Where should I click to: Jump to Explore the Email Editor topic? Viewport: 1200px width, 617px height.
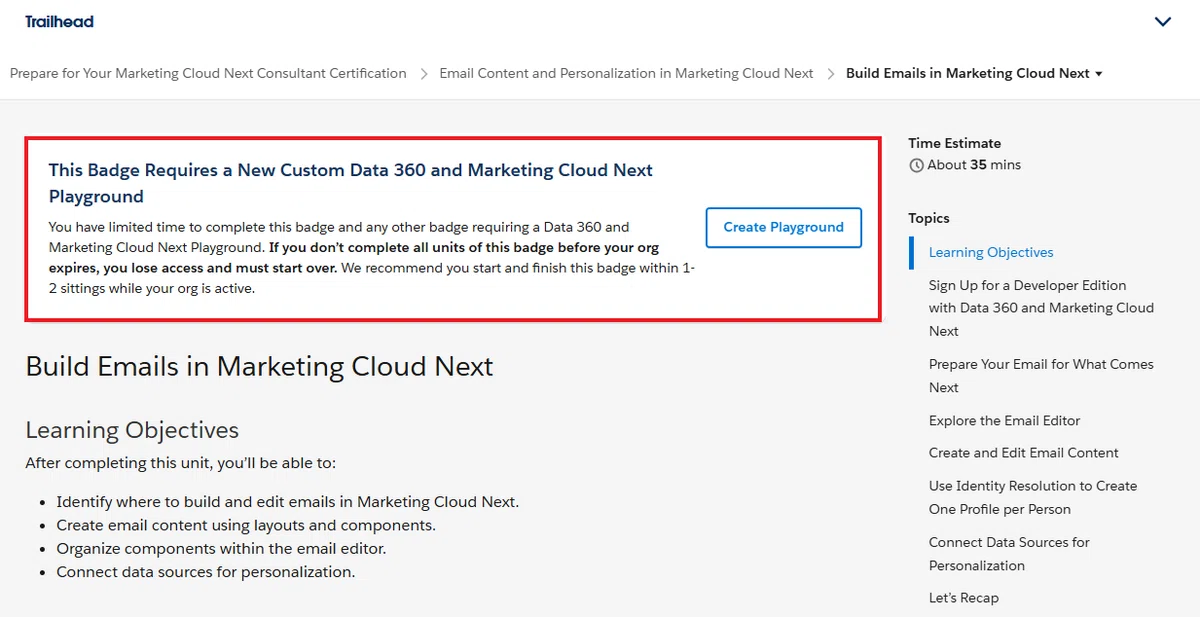tap(1004, 420)
